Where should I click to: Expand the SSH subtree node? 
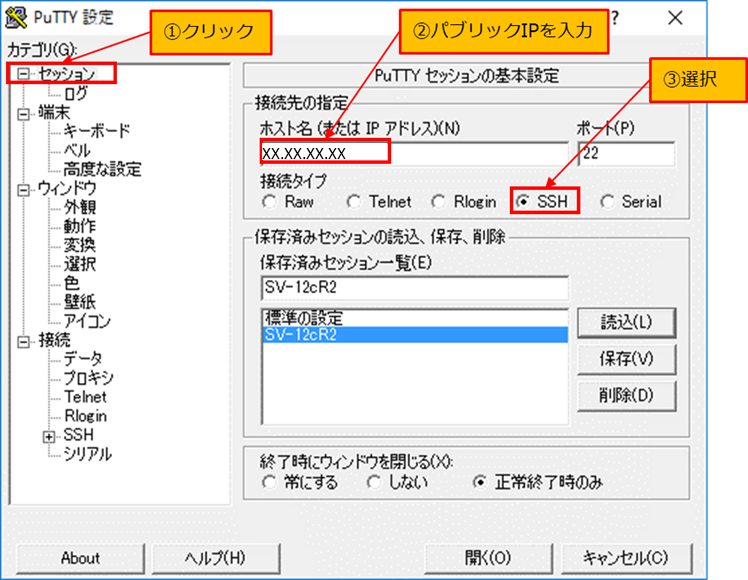49,435
